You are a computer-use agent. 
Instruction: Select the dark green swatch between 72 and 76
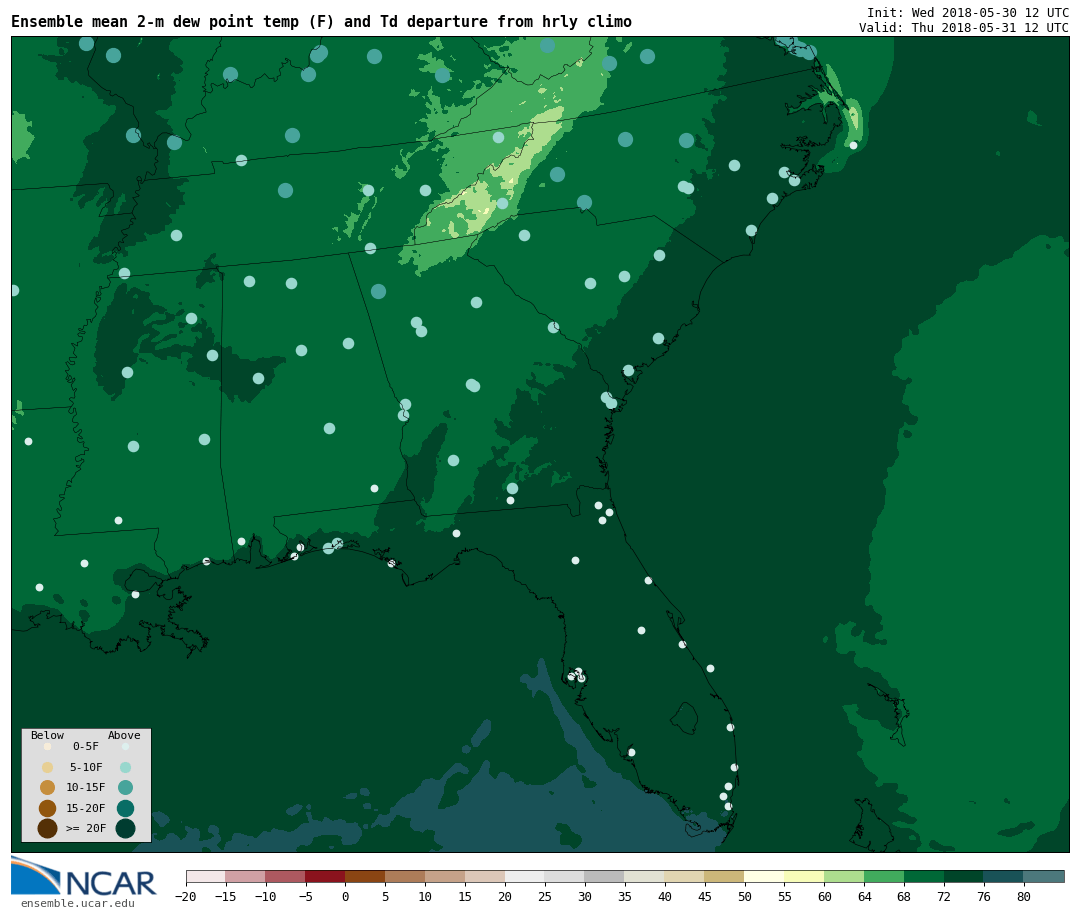coord(964,876)
